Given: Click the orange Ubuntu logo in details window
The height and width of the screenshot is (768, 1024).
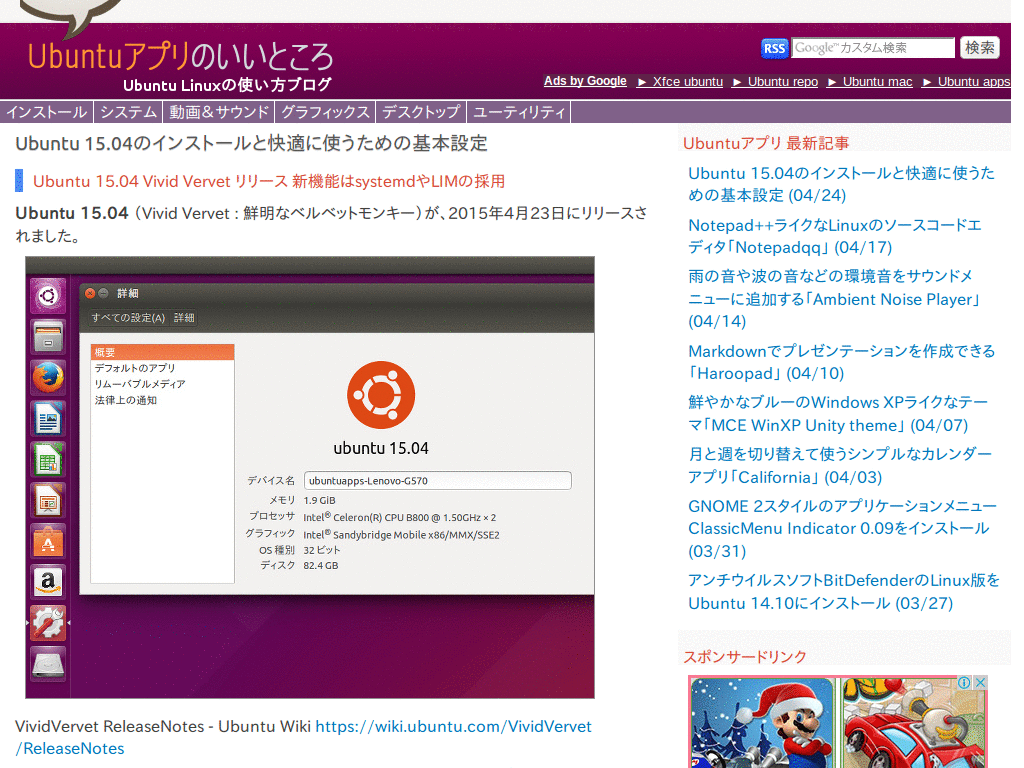Looking at the screenshot, I should (x=381, y=395).
